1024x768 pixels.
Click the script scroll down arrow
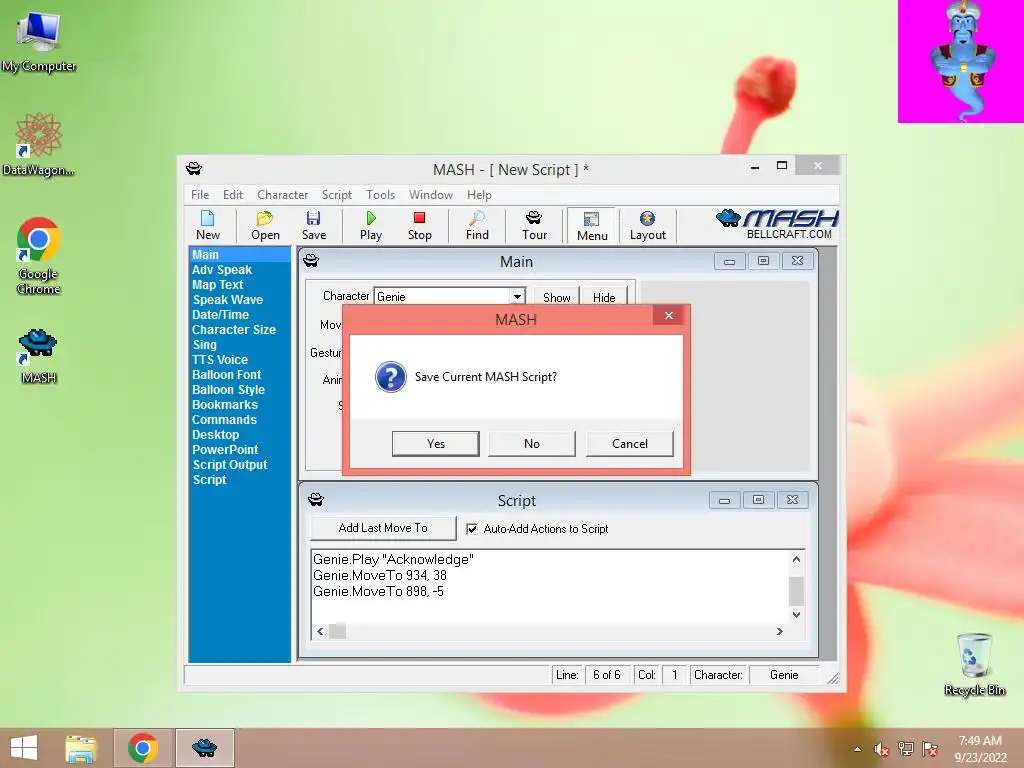796,615
